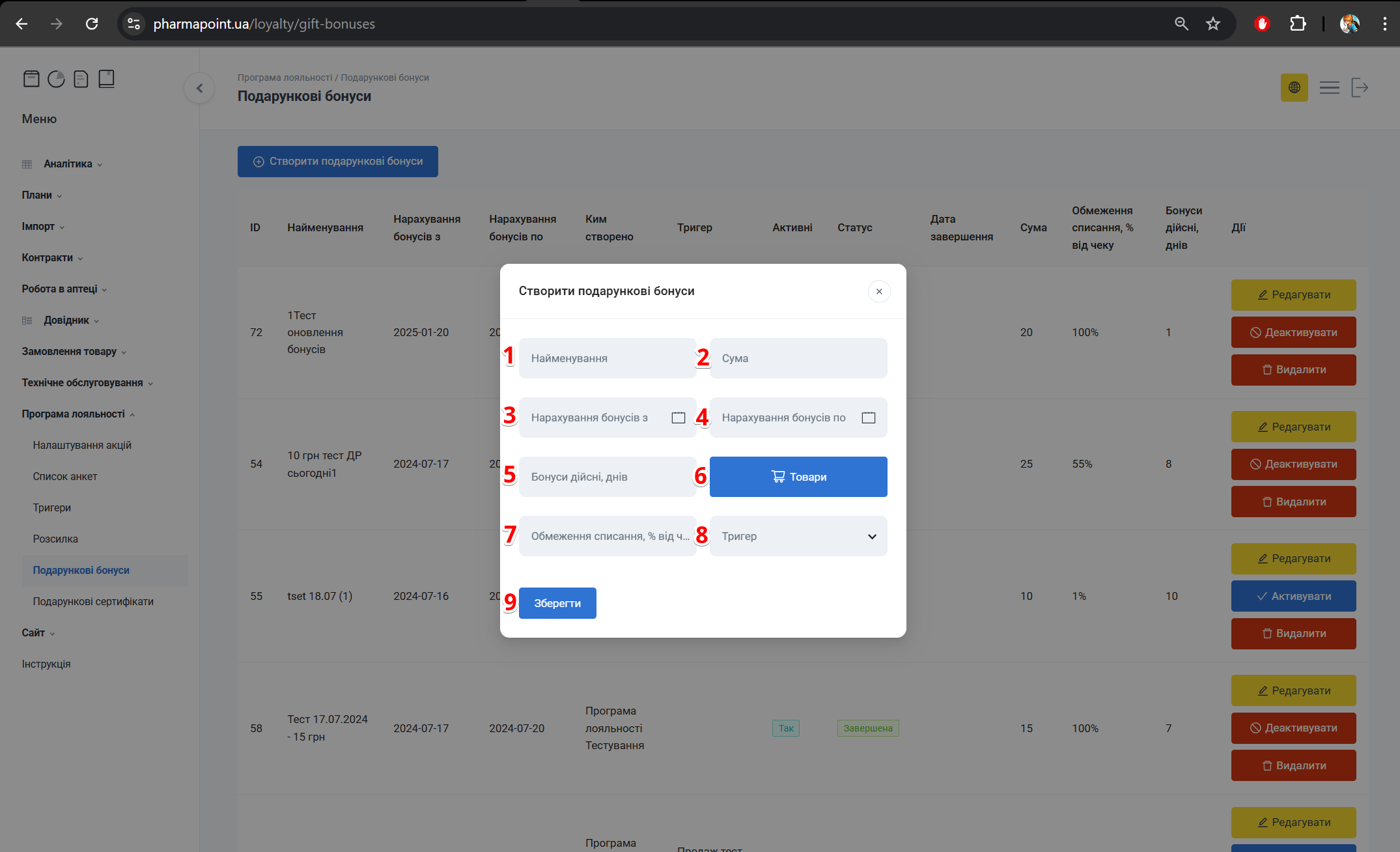This screenshot has height=852, width=1400.
Task: Click the book icon above the menu
Action: pyautogui.click(x=106, y=79)
